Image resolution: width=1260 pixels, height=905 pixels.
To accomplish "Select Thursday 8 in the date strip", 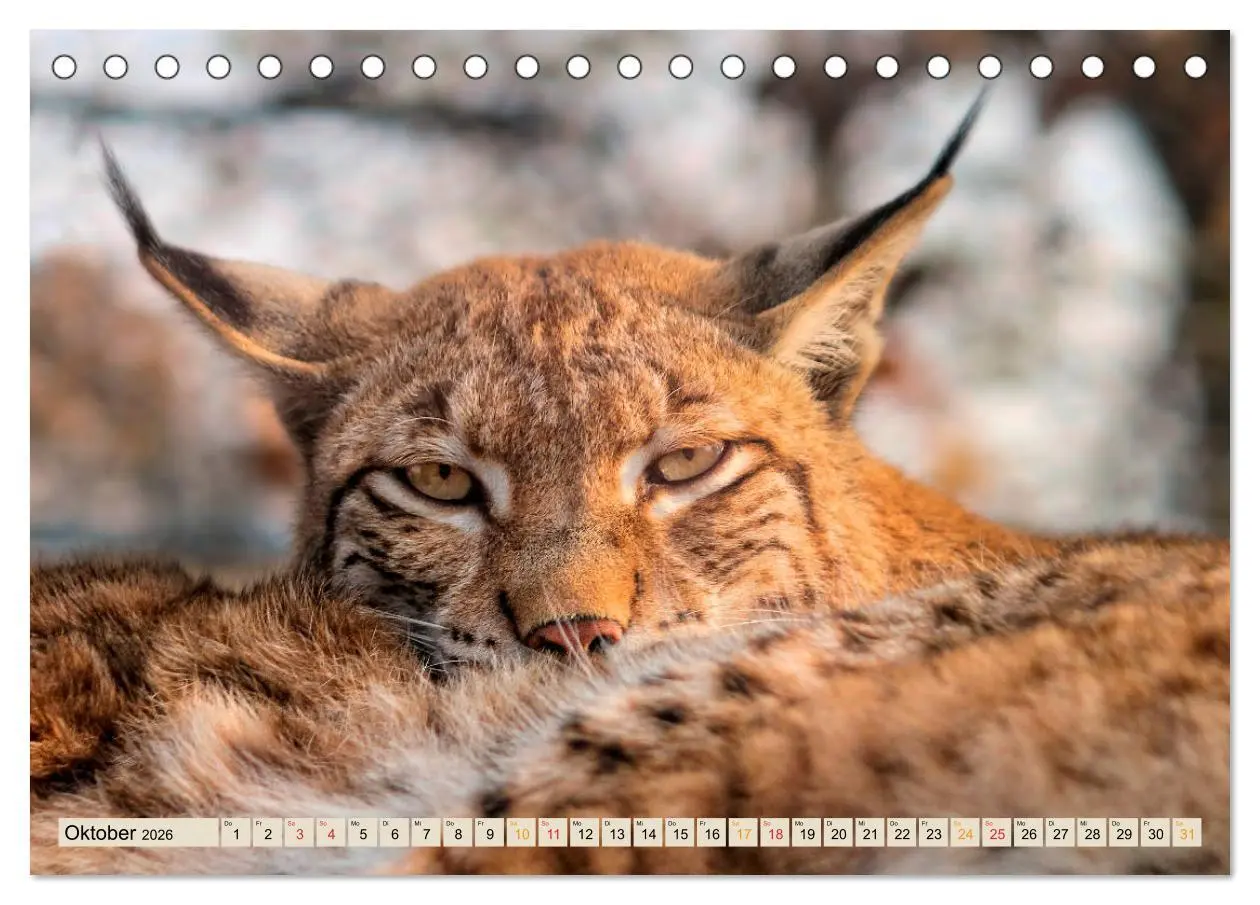I will tap(458, 832).
